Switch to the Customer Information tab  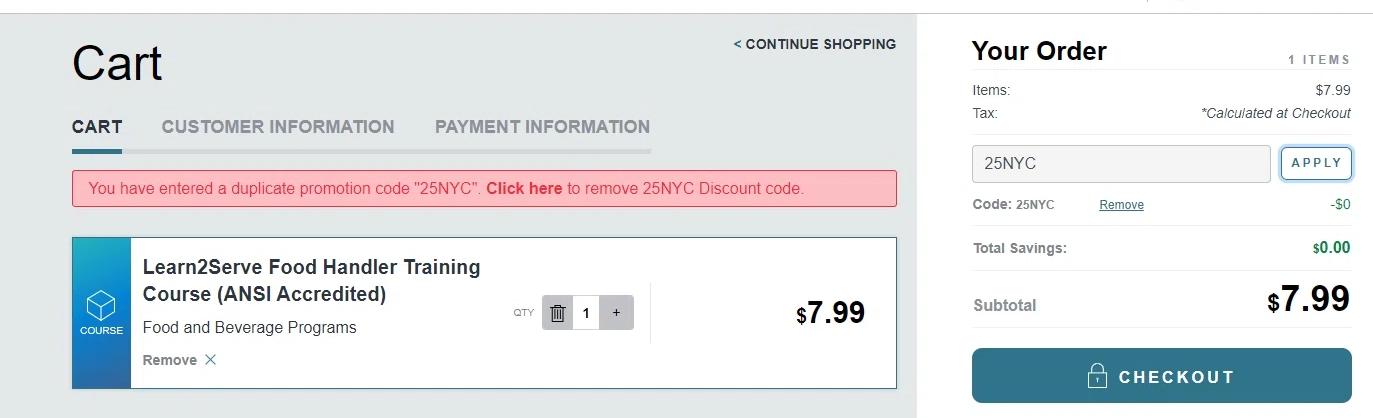278,127
